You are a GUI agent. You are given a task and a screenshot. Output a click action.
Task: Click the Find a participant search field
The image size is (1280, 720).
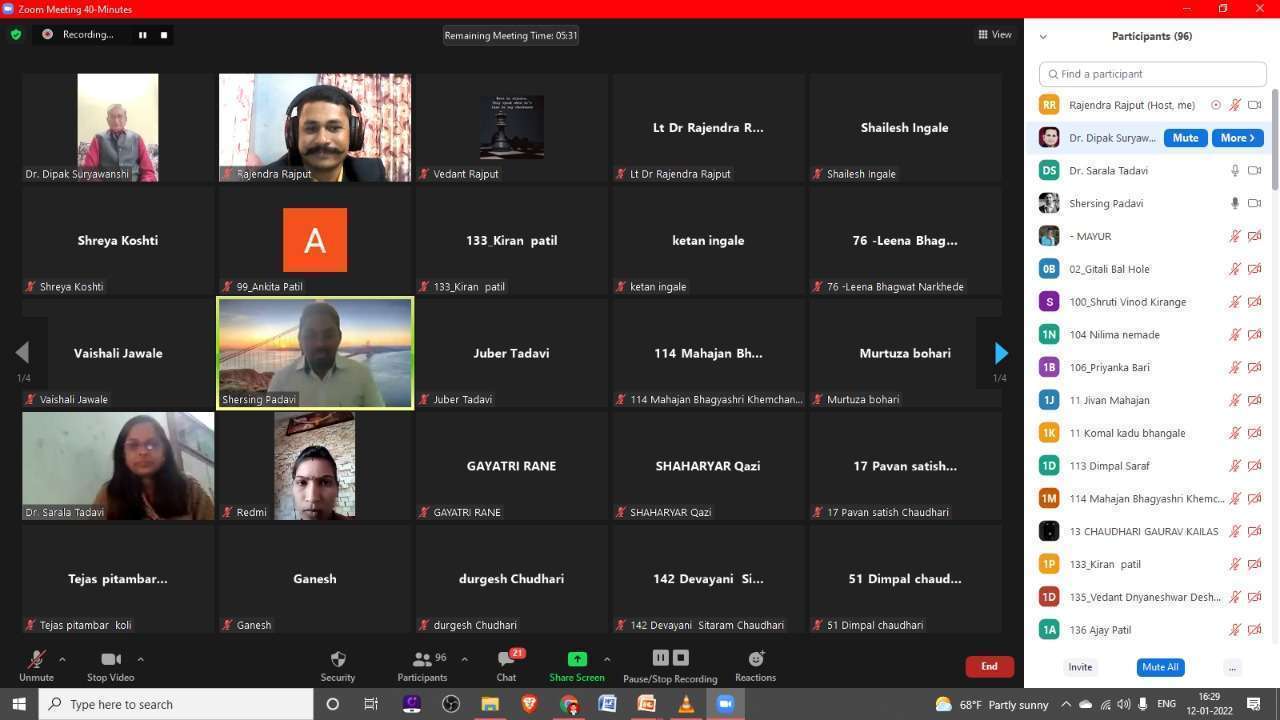pyautogui.click(x=1153, y=74)
